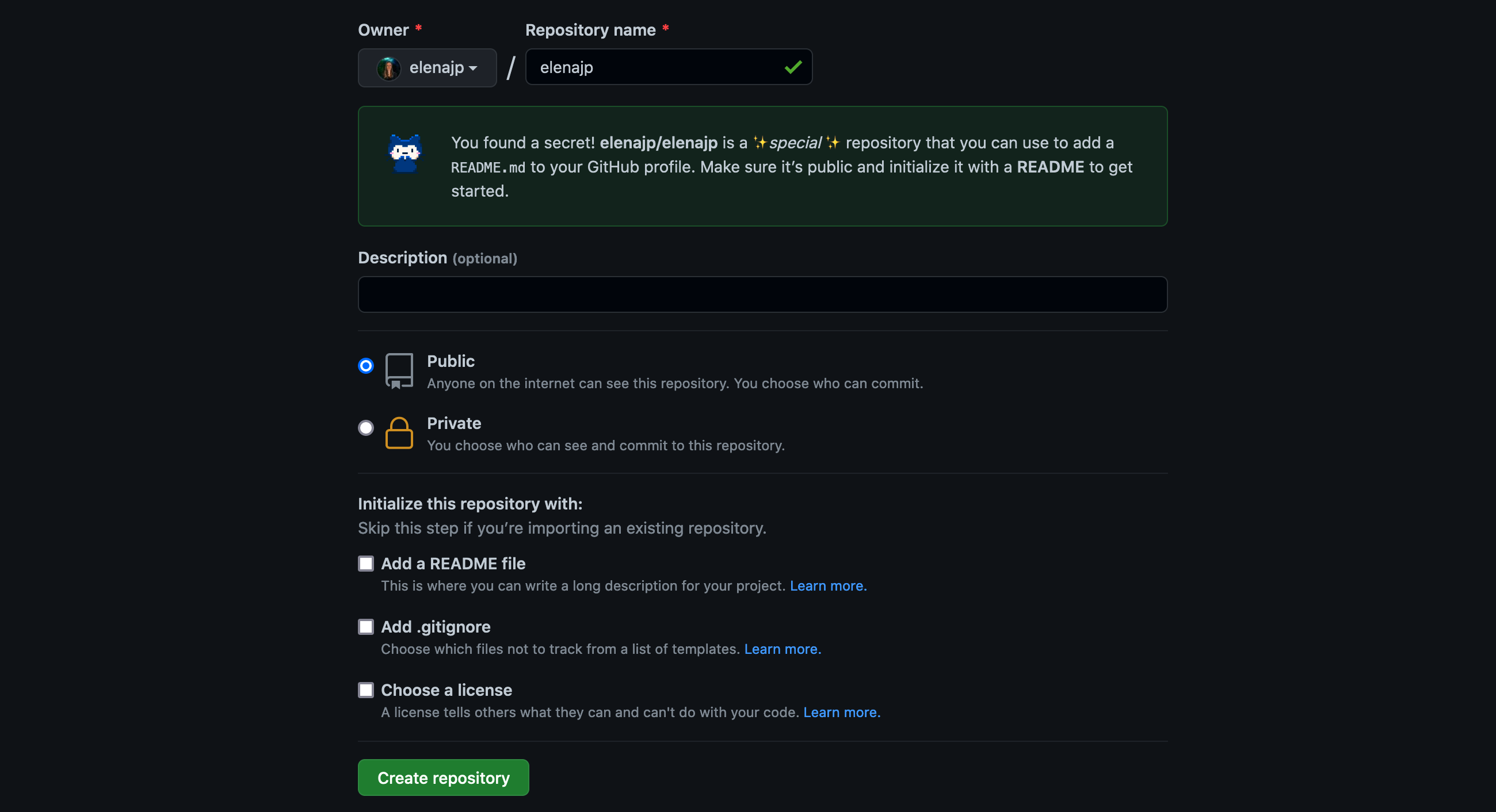
Task: Click the pixel cat mascot icon
Action: [404, 153]
